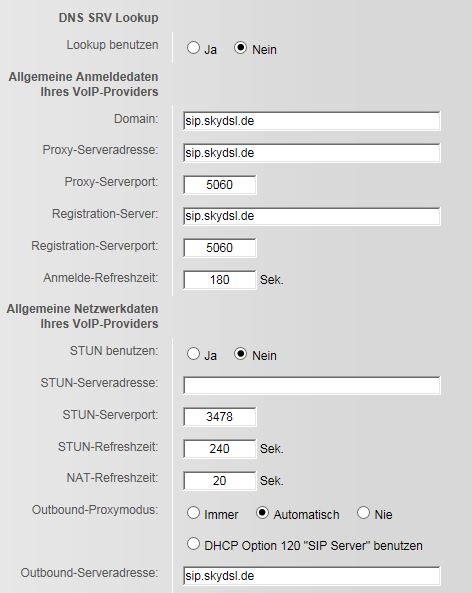Screen dimensions: 472x593
Task: Click the Proxy-Serverport field
Action: pyautogui.click(x=220, y=185)
